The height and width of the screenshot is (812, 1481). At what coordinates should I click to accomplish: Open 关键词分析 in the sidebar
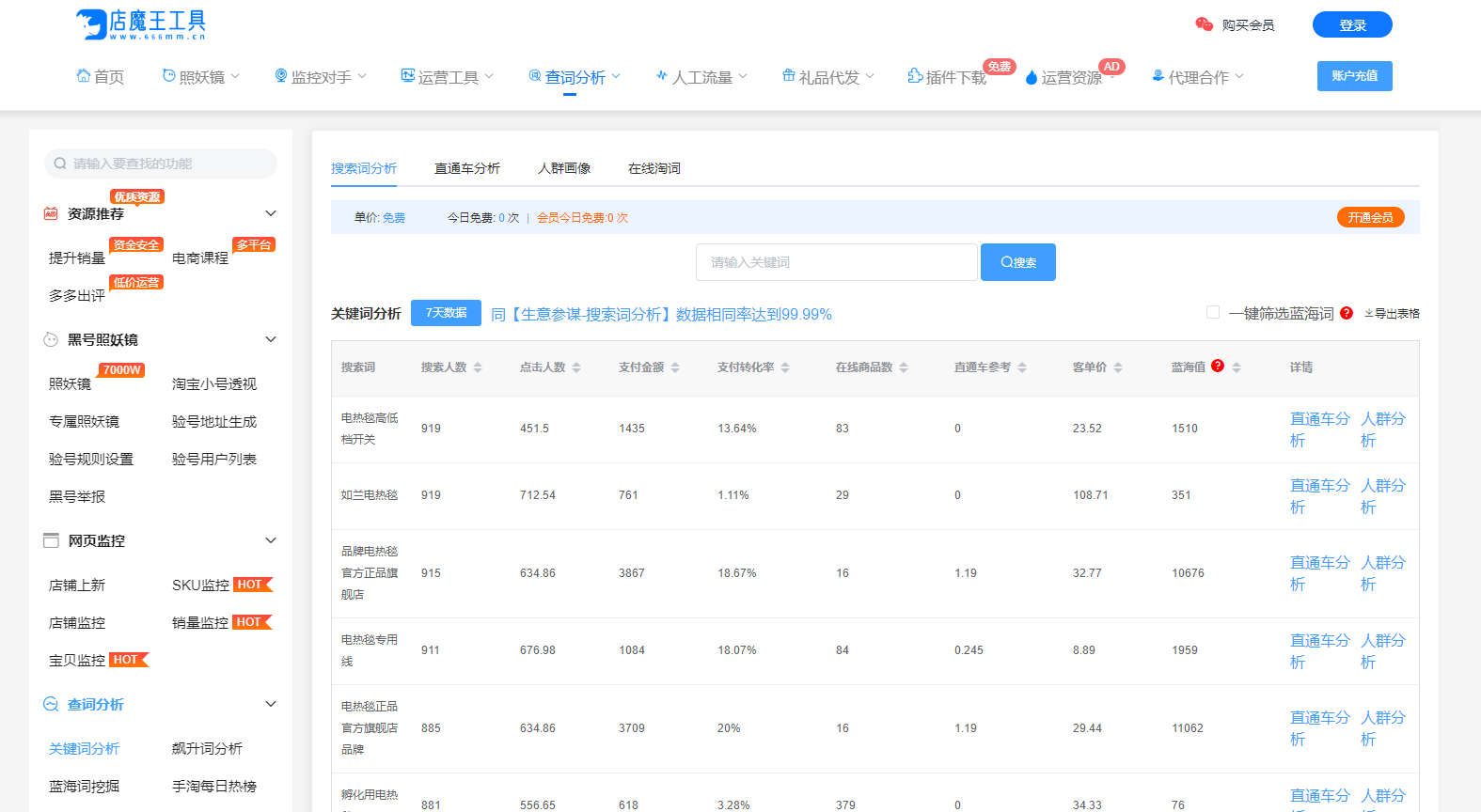[x=84, y=748]
